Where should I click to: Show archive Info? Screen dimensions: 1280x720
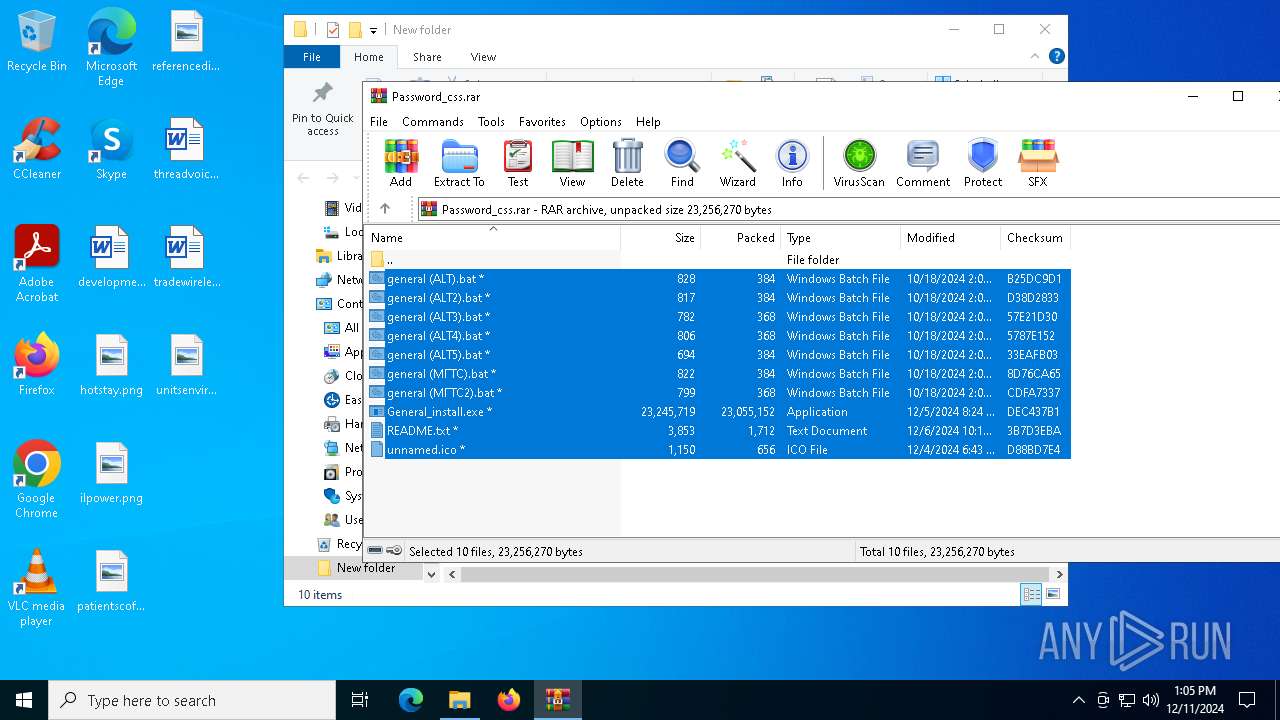792,163
